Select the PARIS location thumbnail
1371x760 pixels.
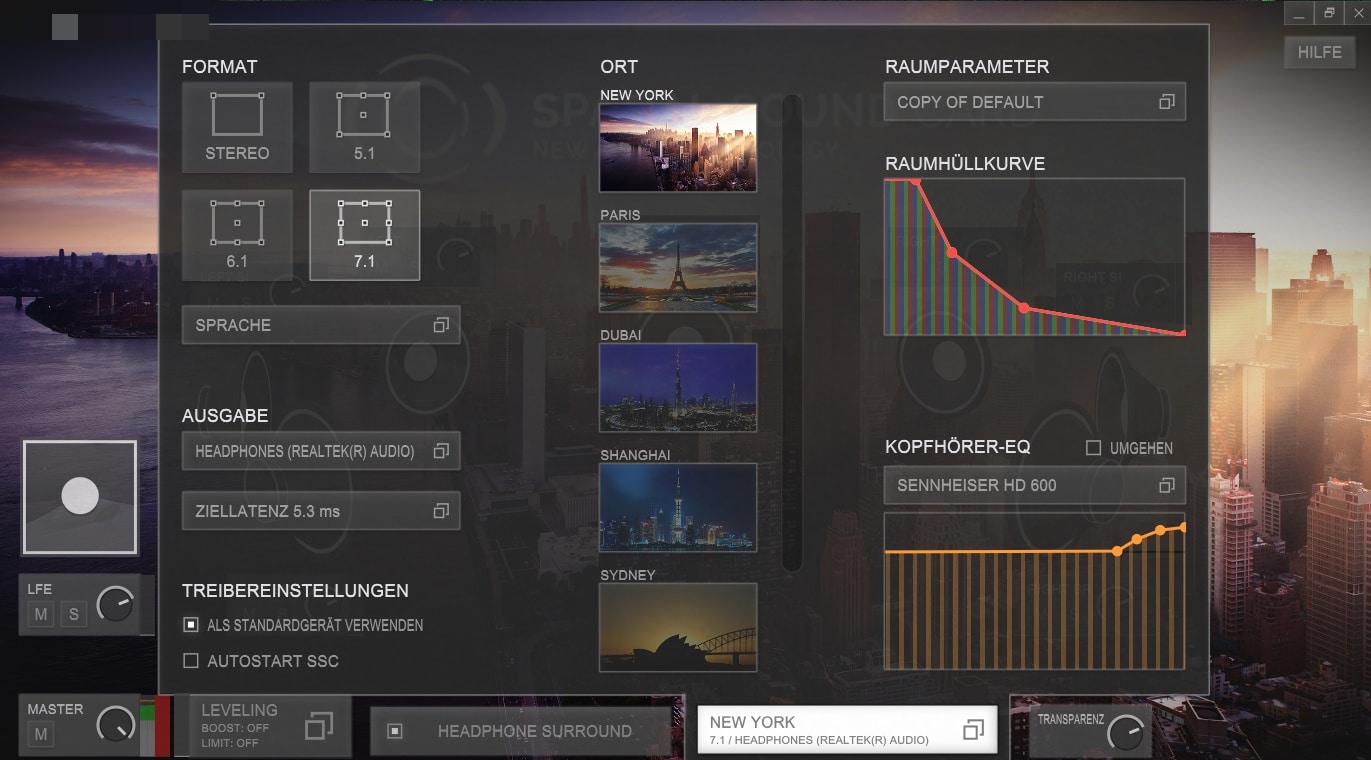tap(678, 267)
